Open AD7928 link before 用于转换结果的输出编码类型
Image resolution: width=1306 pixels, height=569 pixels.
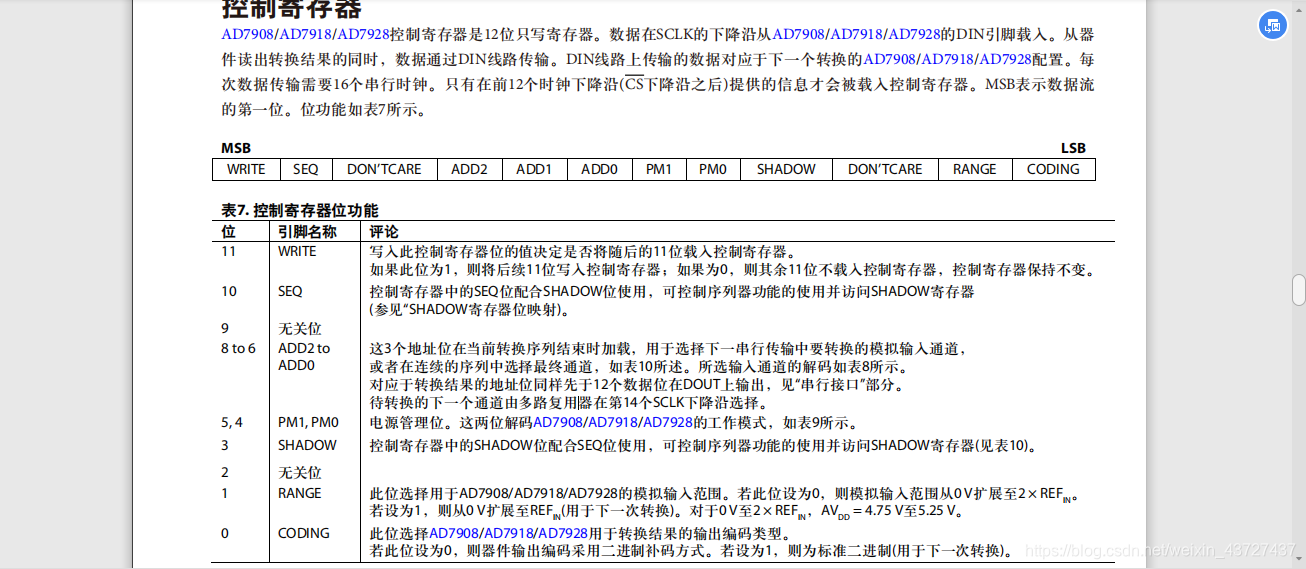[563, 533]
